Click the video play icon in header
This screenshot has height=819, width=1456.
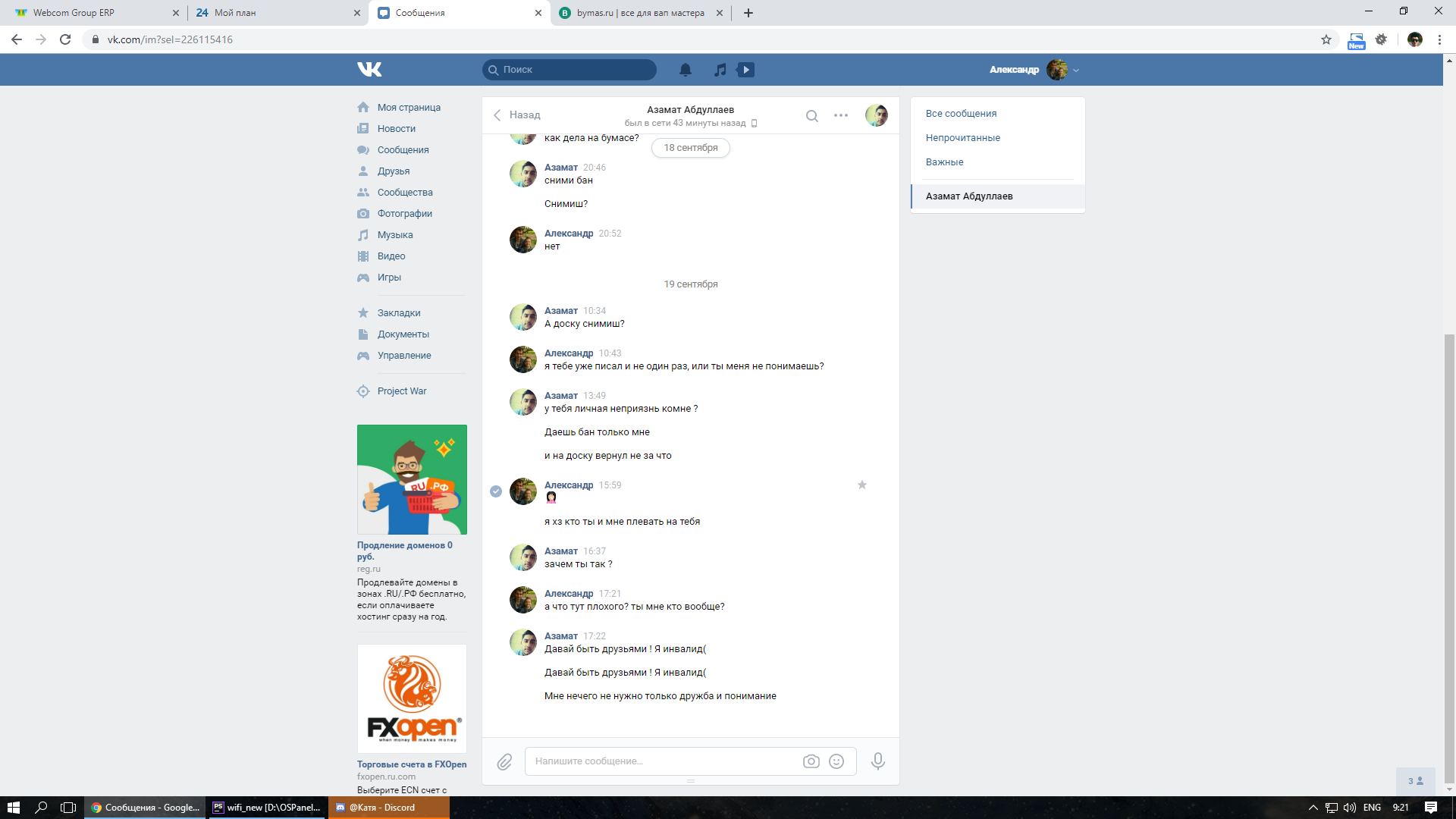(x=746, y=70)
